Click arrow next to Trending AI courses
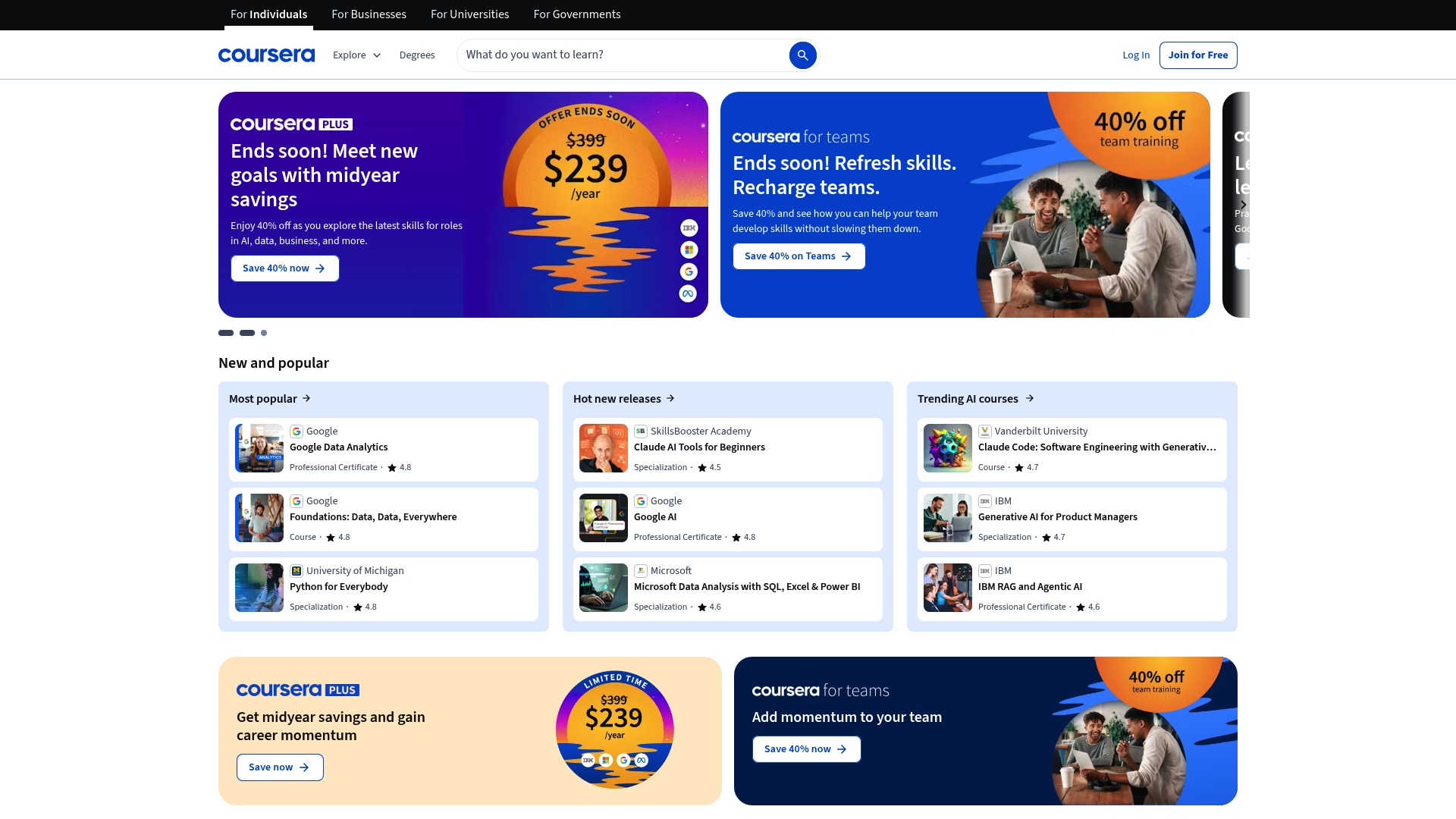1456x819 pixels. click(x=1030, y=398)
